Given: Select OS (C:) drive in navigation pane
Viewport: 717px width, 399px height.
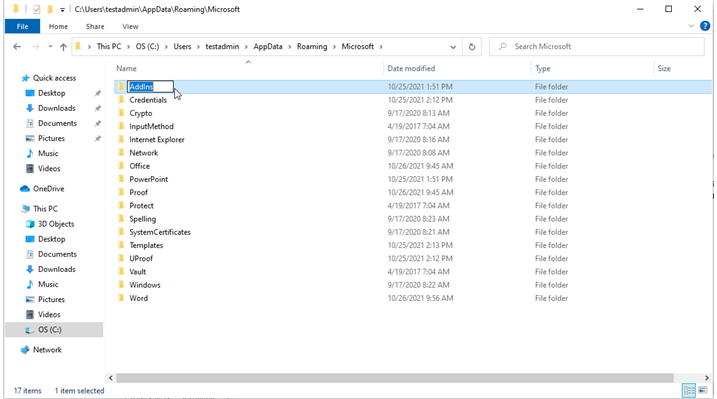Looking at the screenshot, I should [49, 330].
